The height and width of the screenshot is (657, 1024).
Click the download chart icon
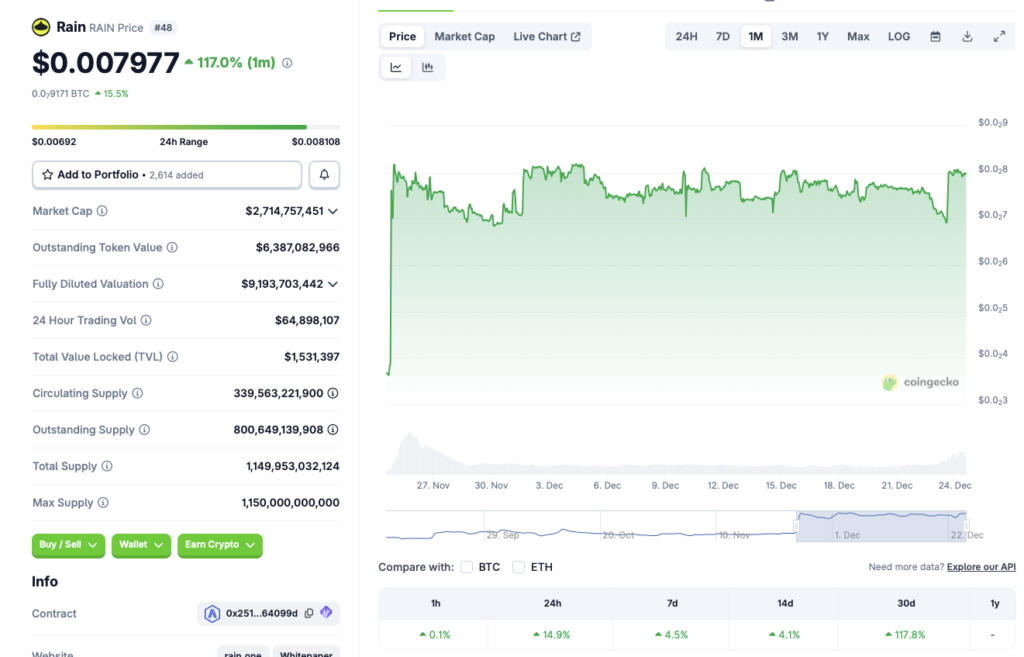click(967, 36)
